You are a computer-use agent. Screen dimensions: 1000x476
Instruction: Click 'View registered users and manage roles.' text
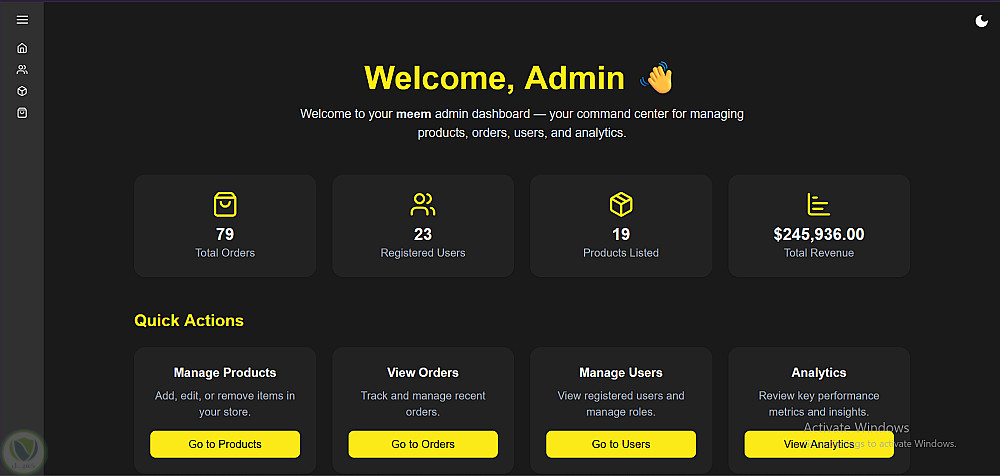(621, 404)
